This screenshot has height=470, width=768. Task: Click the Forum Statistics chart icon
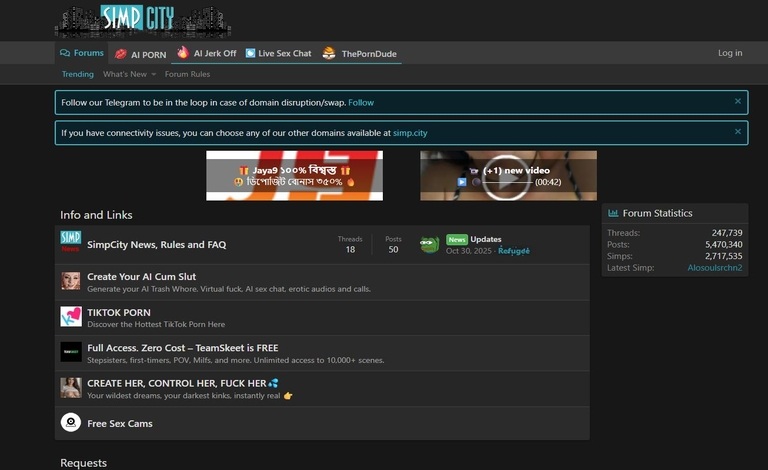click(613, 213)
